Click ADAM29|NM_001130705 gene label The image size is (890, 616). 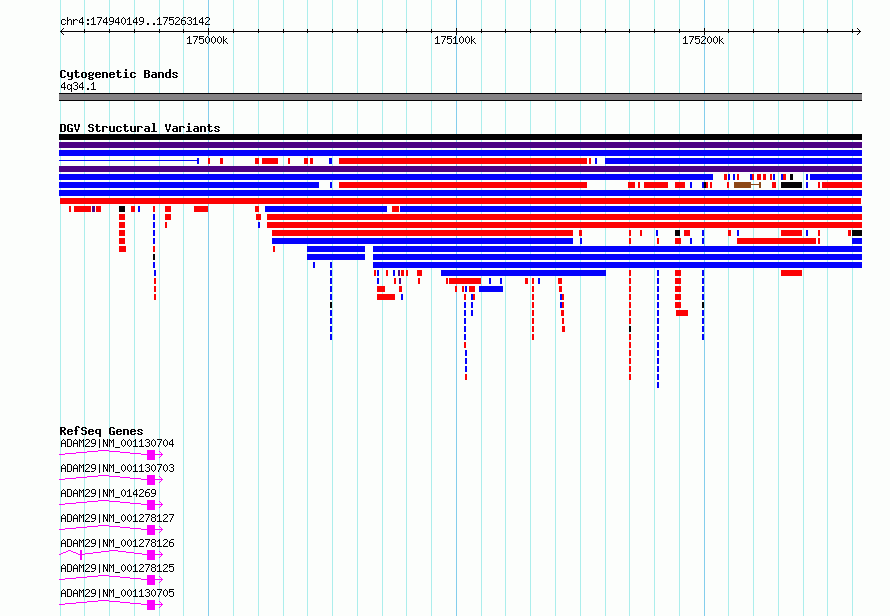[117, 593]
